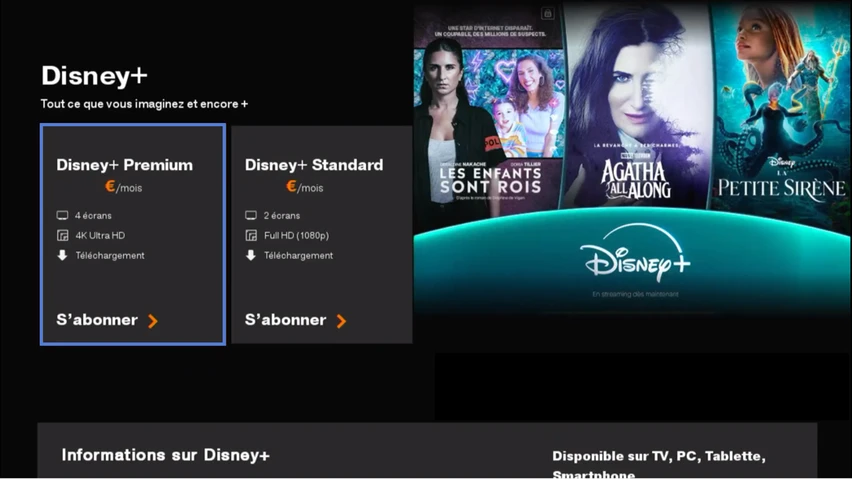
Task: Select the Disney+ Standard plan heading
Action: point(313,165)
